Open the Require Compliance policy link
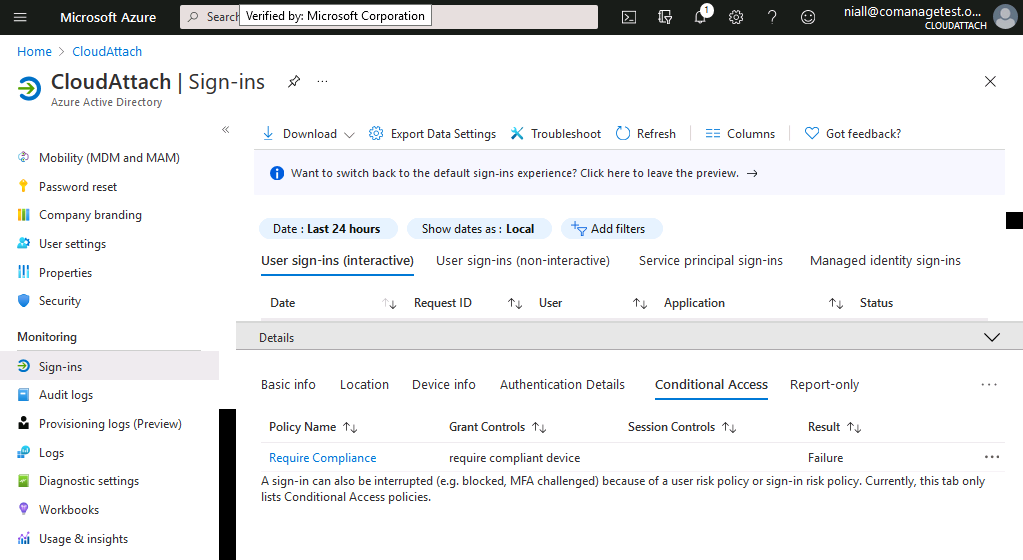This screenshot has width=1023, height=560. (322, 458)
